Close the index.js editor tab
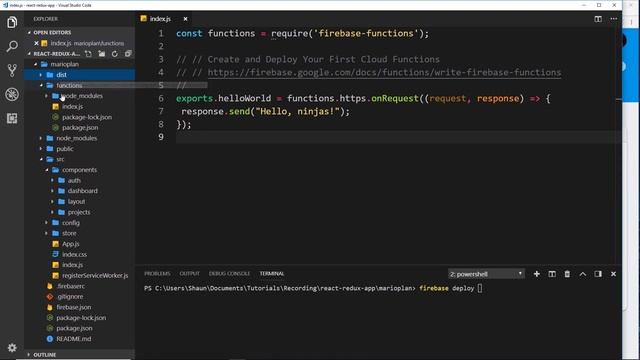Screen dimensions: 640x360 (x=185, y=19)
